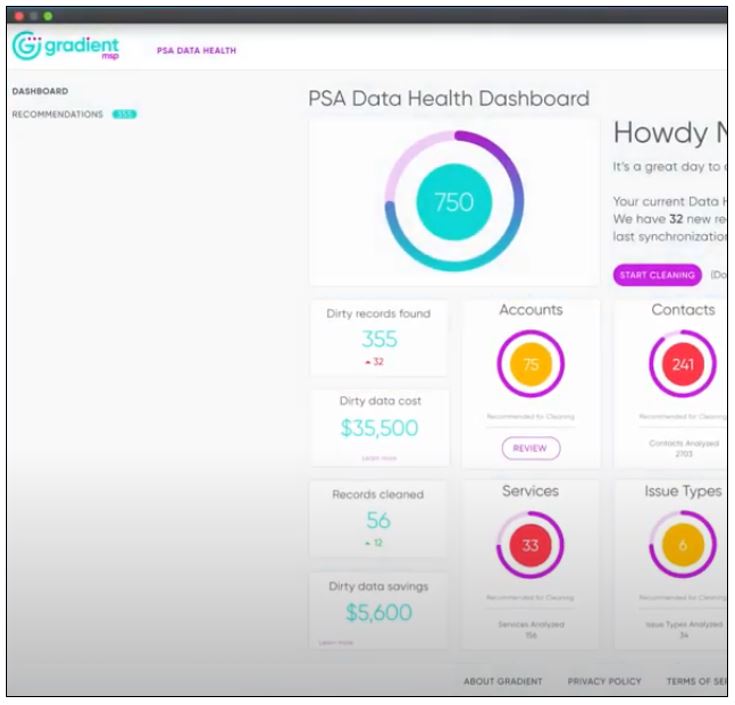Viewport: 735px width, 705px height.
Task: Click the Contacts Analyzed count text
Action: (x=684, y=448)
